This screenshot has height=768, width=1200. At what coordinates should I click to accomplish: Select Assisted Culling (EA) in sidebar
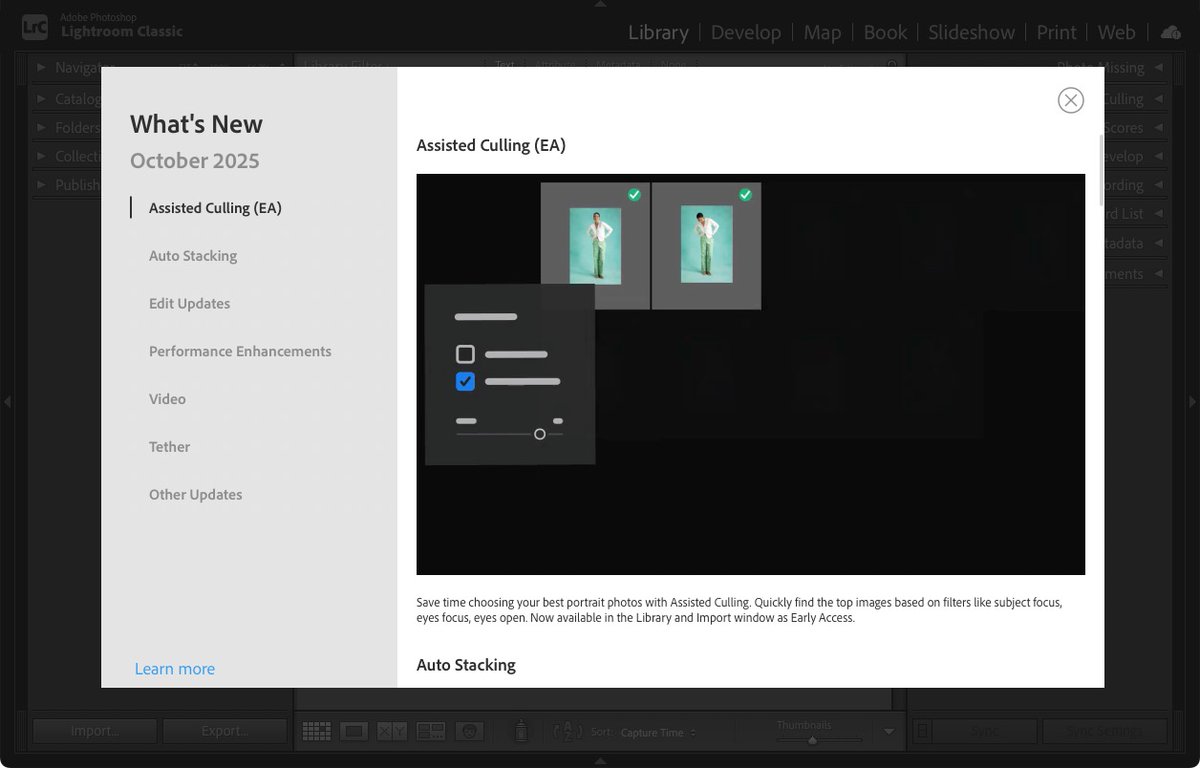(x=215, y=208)
